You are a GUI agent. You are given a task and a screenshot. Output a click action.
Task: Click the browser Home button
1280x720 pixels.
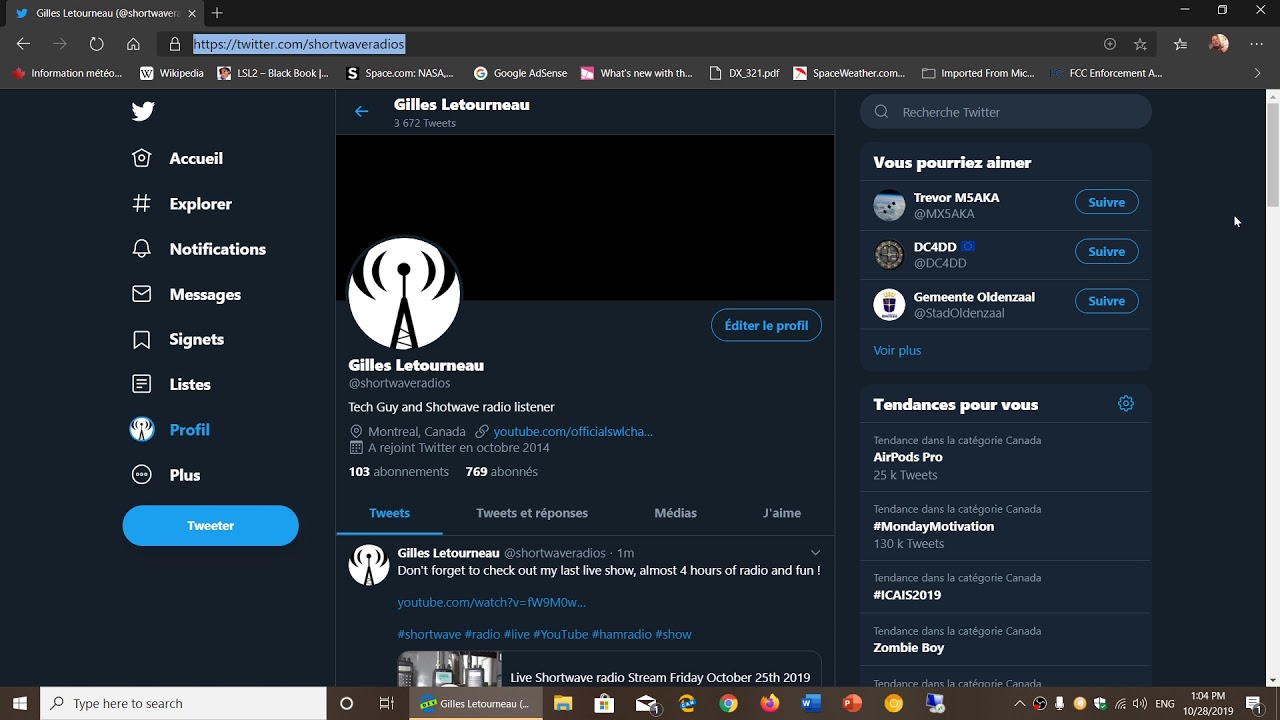(133, 44)
